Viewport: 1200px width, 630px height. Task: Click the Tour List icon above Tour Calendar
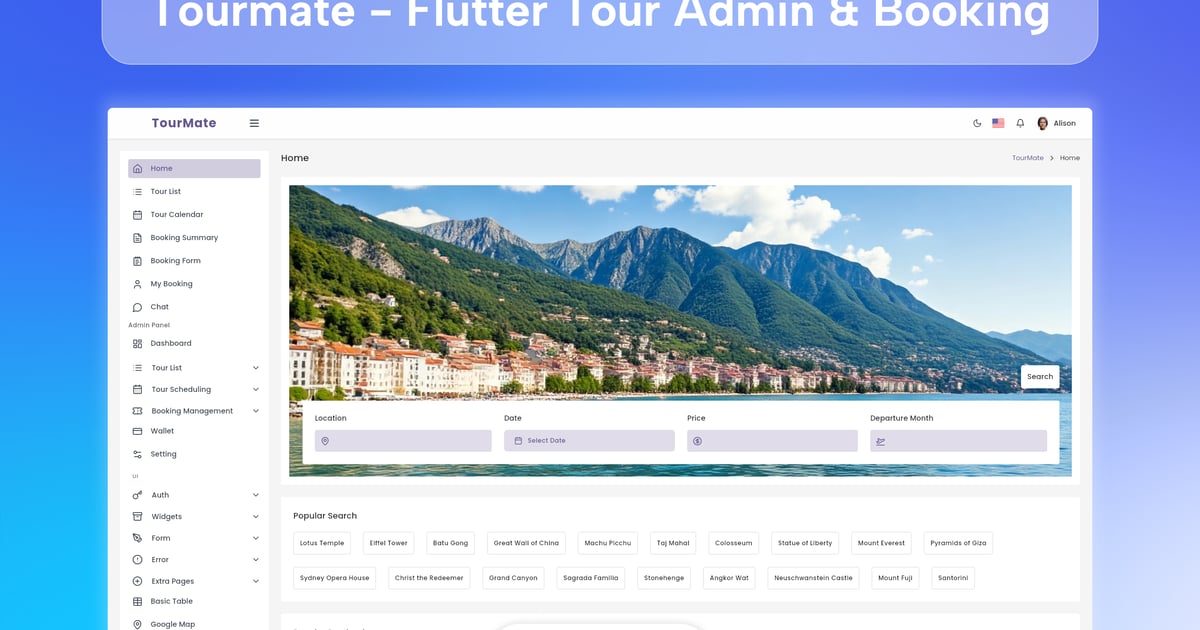[x=138, y=192]
